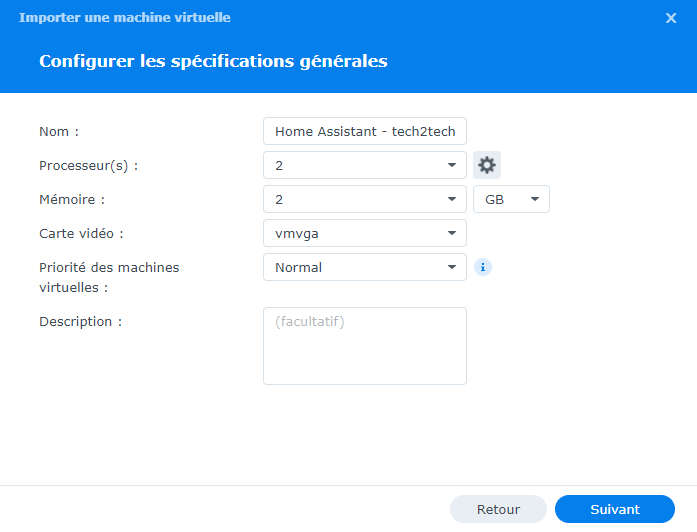This screenshot has height=532, width=697.
Task: Click the Suivant button
Action: click(x=614, y=509)
